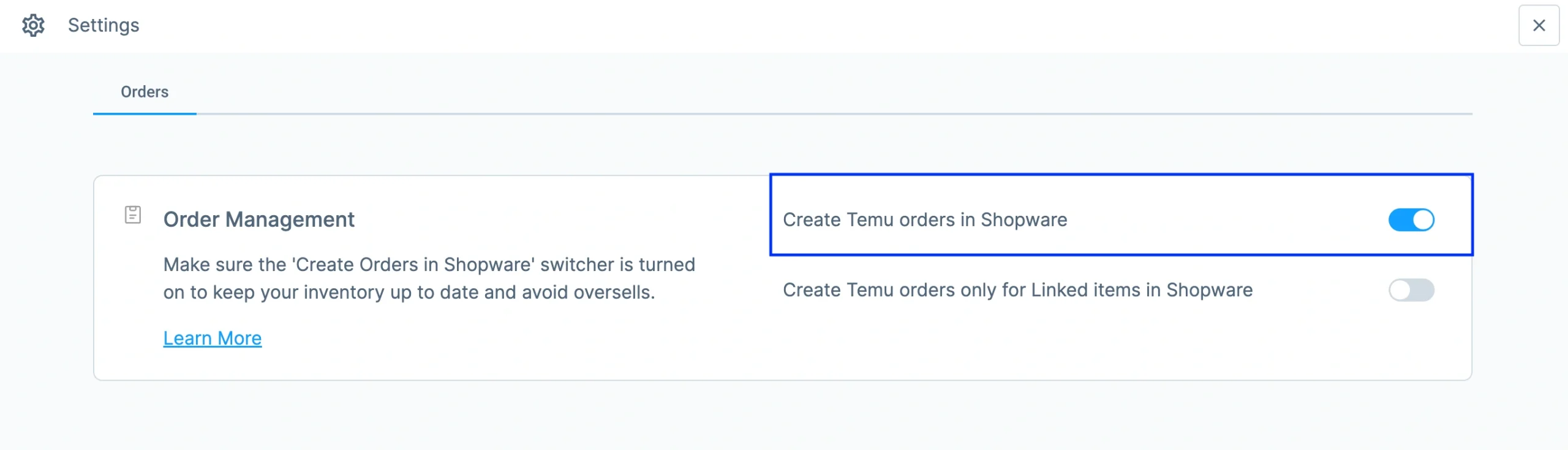Select the Orders tab label above the divider
This screenshot has width=1568, height=450.
tap(145, 92)
